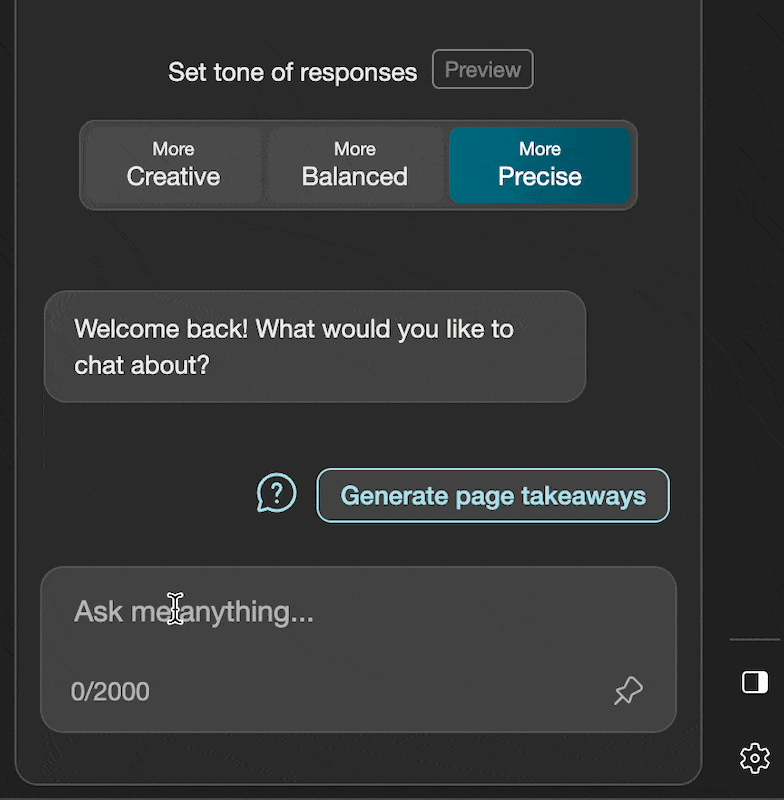784x800 pixels.
Task: Select the More Creative tone
Action: 173,165
